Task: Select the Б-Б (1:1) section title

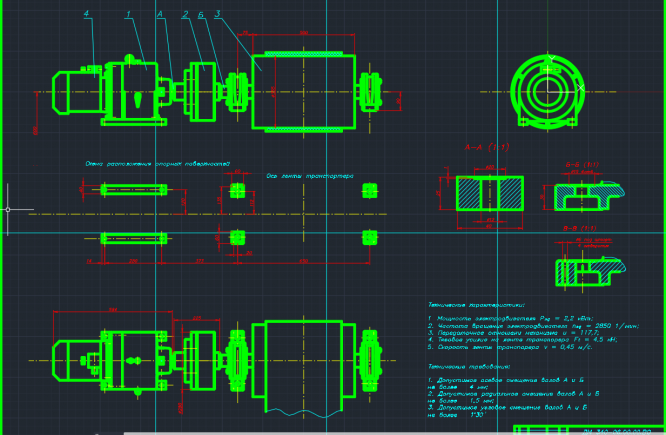Action: pos(582,164)
